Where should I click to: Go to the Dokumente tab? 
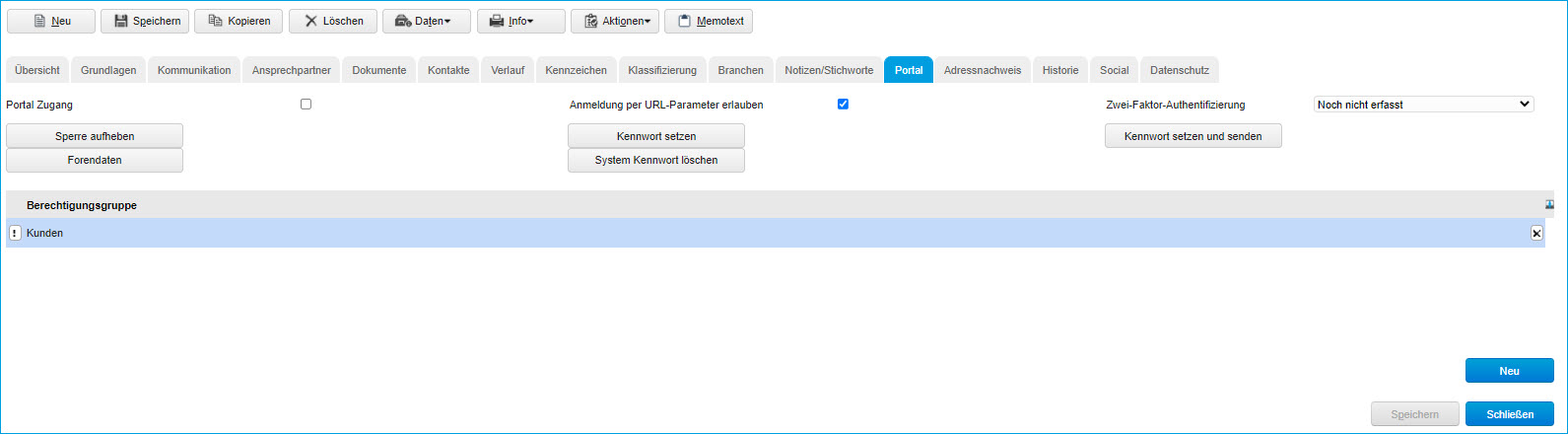(x=379, y=70)
